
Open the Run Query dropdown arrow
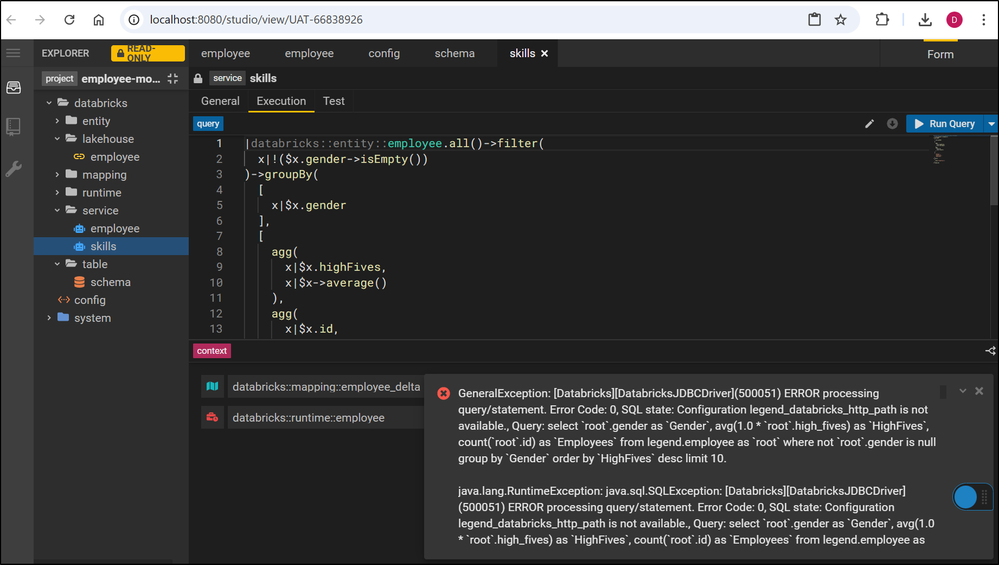[992, 124]
